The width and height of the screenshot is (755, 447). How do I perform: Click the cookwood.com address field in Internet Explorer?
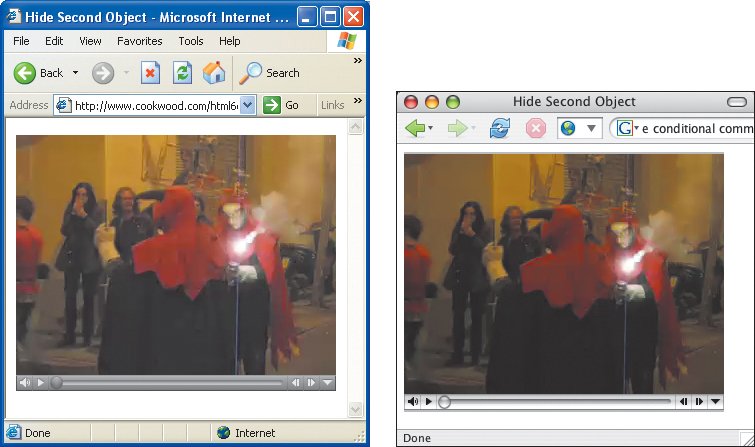coord(156,105)
